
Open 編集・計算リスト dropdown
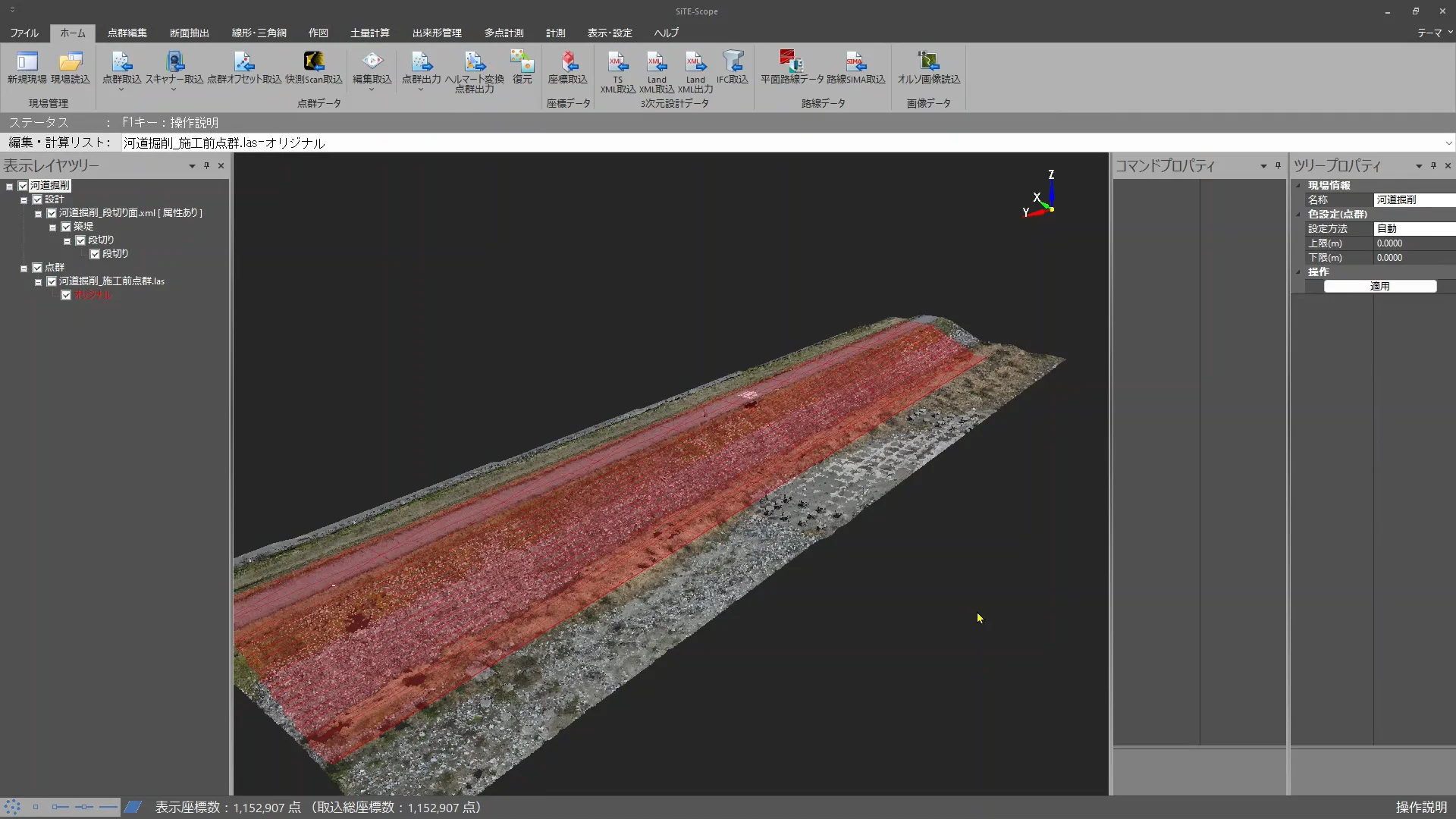tap(1448, 143)
